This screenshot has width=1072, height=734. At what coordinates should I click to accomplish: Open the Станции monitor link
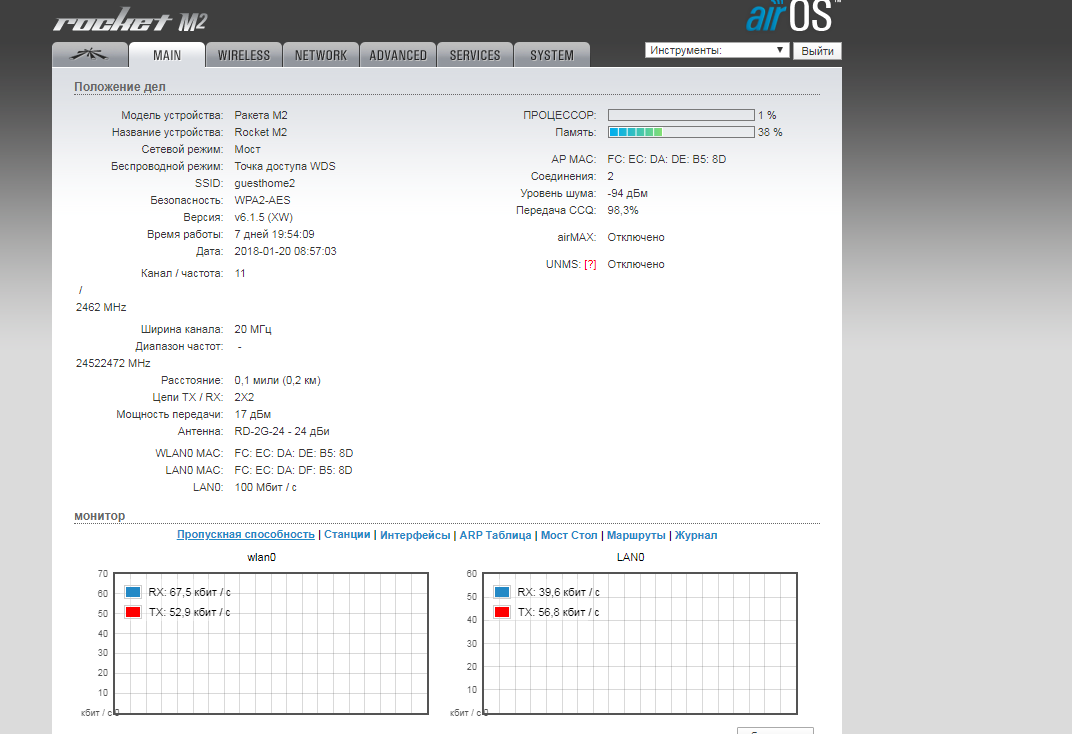[x=347, y=534]
